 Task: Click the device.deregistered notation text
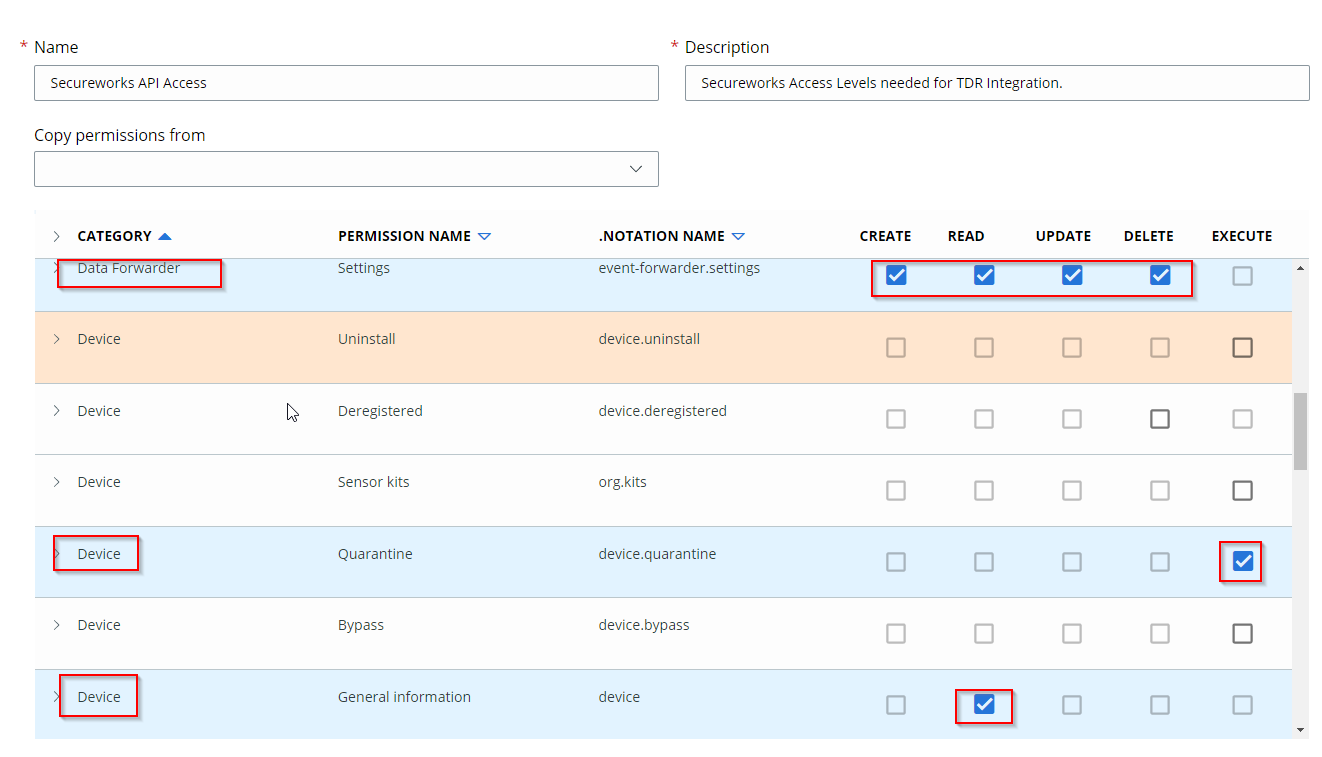click(x=662, y=411)
